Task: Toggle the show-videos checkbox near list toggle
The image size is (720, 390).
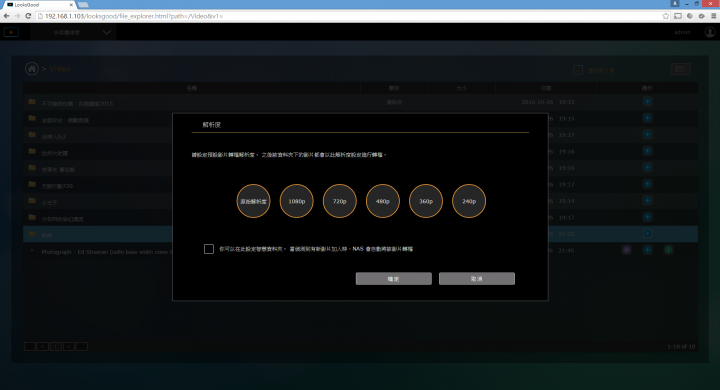Action: coord(578,70)
